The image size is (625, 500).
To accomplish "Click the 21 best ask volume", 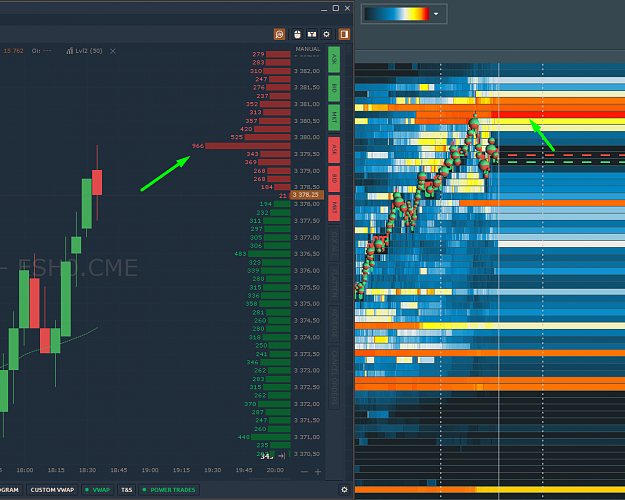I will tap(283, 196).
